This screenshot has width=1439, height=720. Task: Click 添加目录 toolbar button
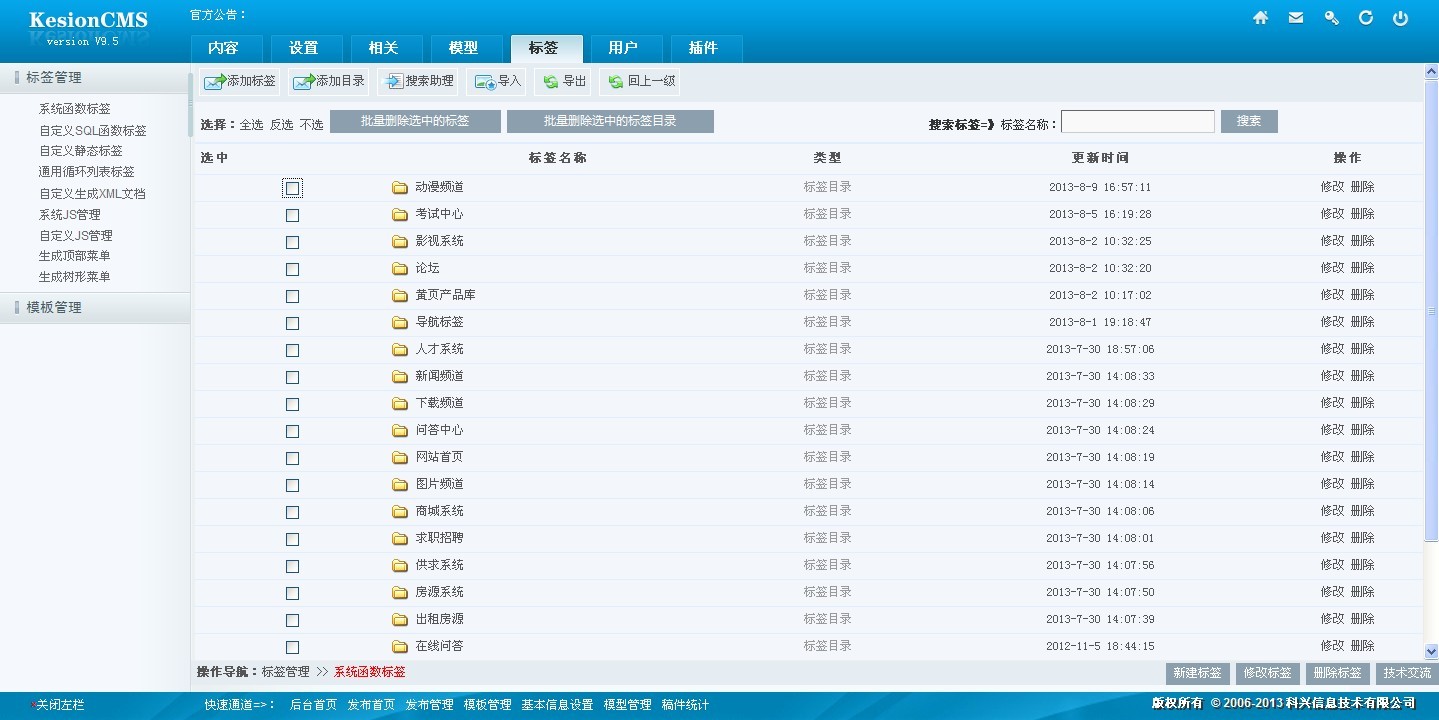329,81
